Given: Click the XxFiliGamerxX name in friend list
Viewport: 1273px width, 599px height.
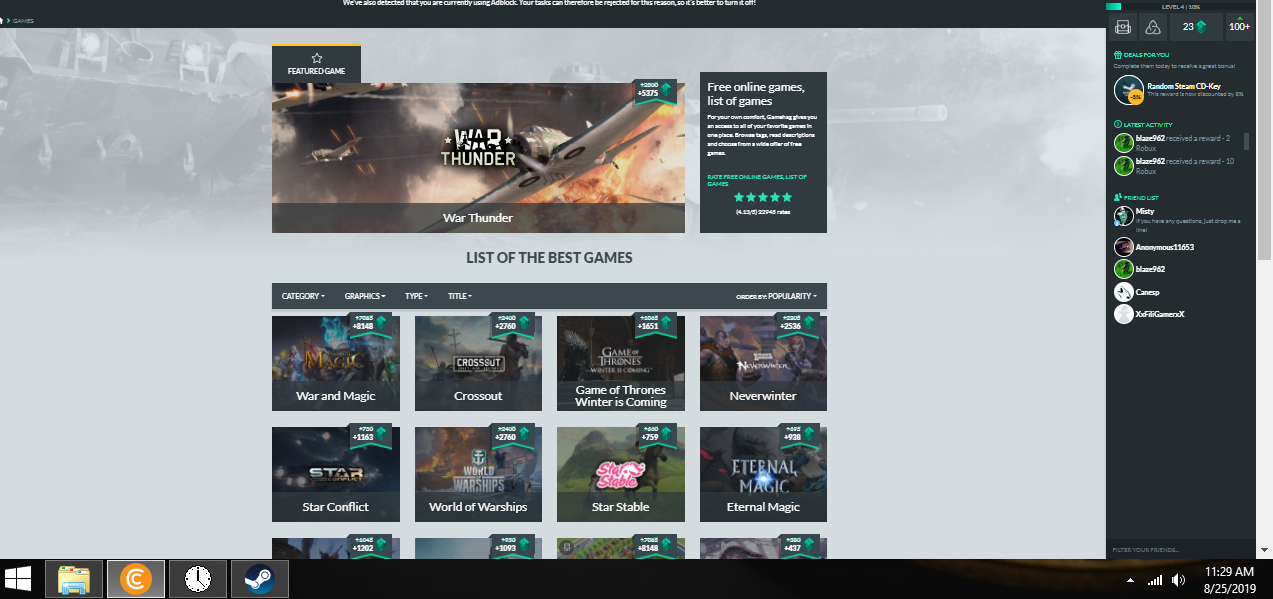Looking at the screenshot, I should pyautogui.click(x=1160, y=314).
